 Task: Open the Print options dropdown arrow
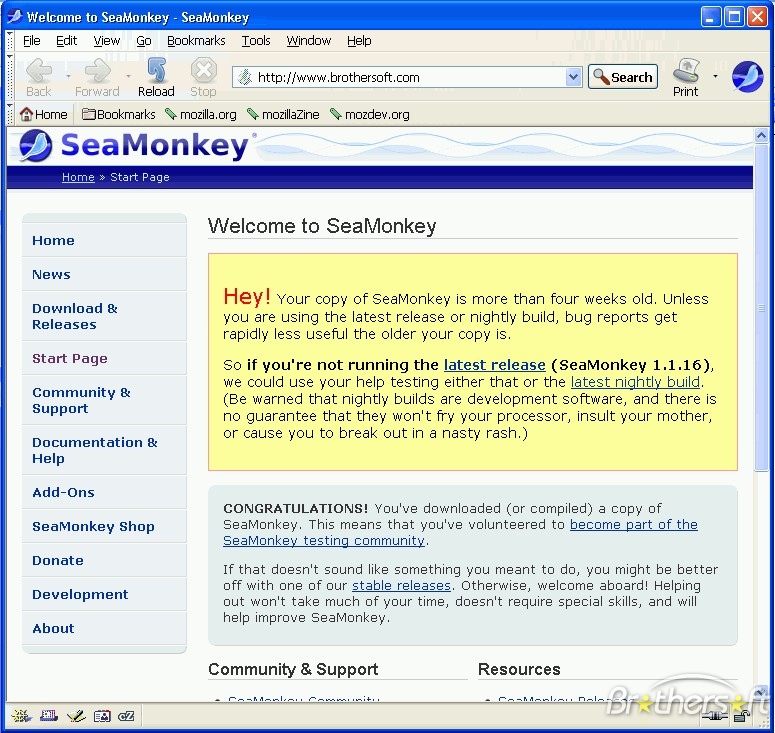coord(715,76)
